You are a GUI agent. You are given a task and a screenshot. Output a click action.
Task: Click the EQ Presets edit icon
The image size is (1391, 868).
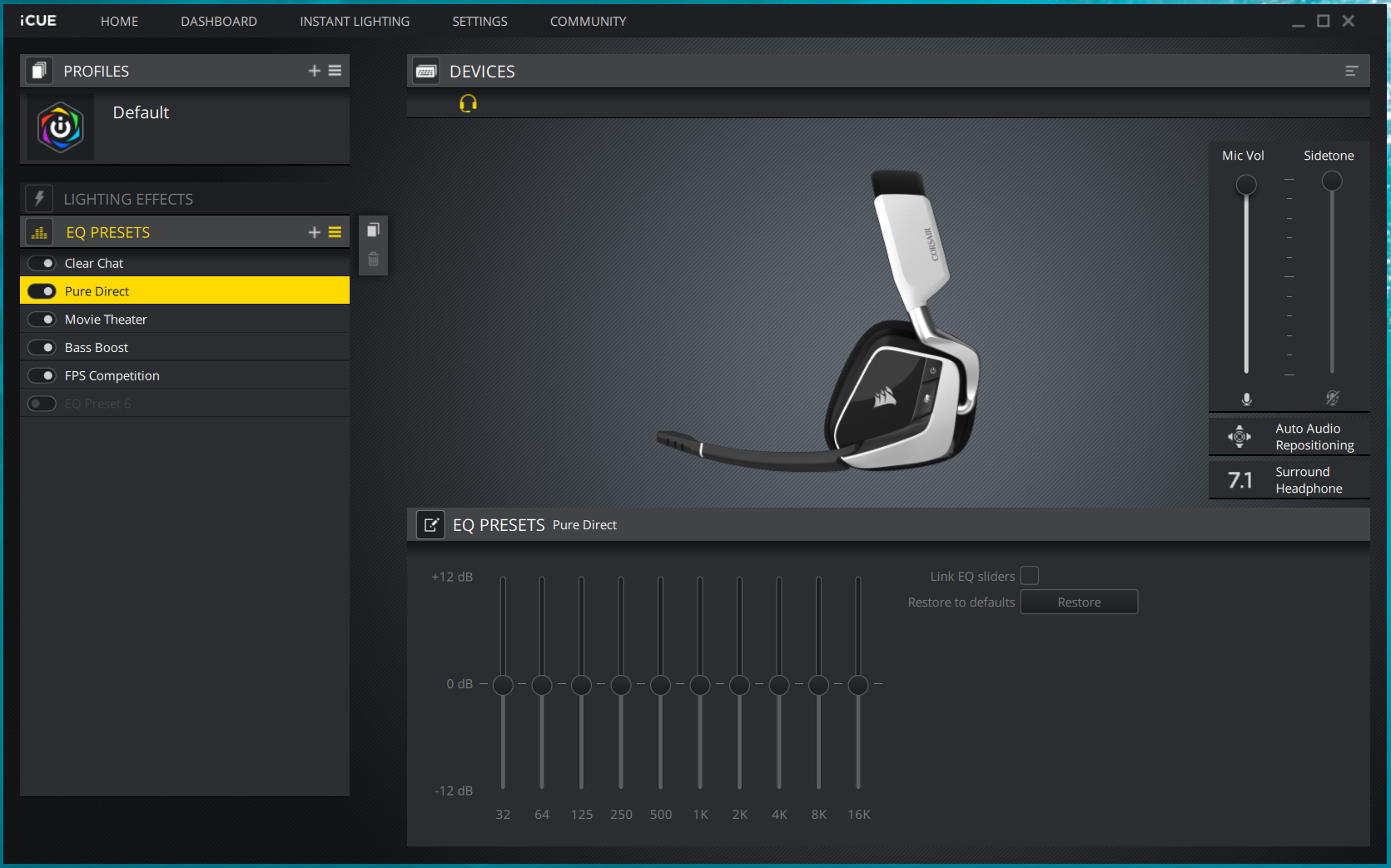pyautogui.click(x=430, y=524)
